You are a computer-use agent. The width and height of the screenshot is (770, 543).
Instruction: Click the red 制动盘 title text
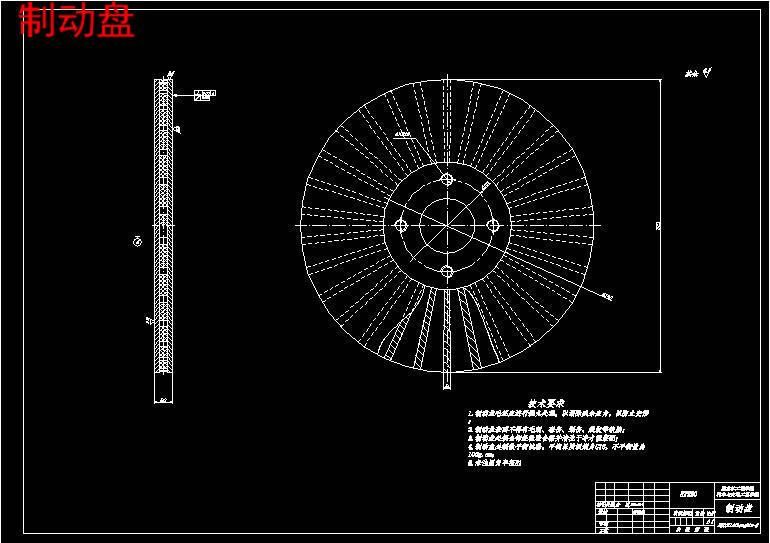77,21
